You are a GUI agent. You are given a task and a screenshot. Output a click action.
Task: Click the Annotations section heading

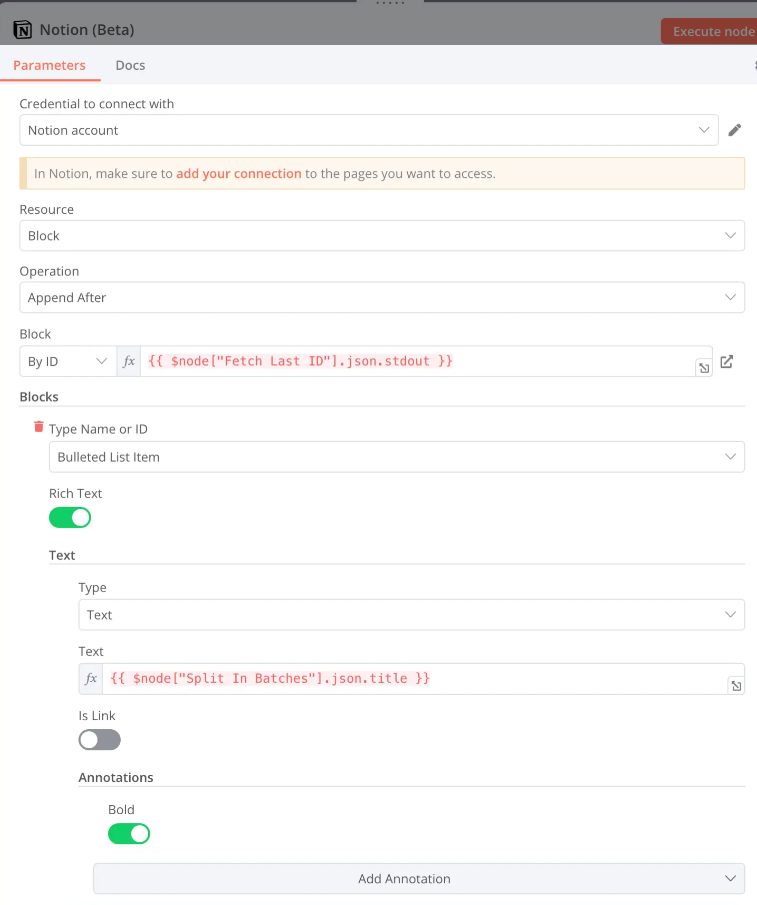tap(116, 777)
